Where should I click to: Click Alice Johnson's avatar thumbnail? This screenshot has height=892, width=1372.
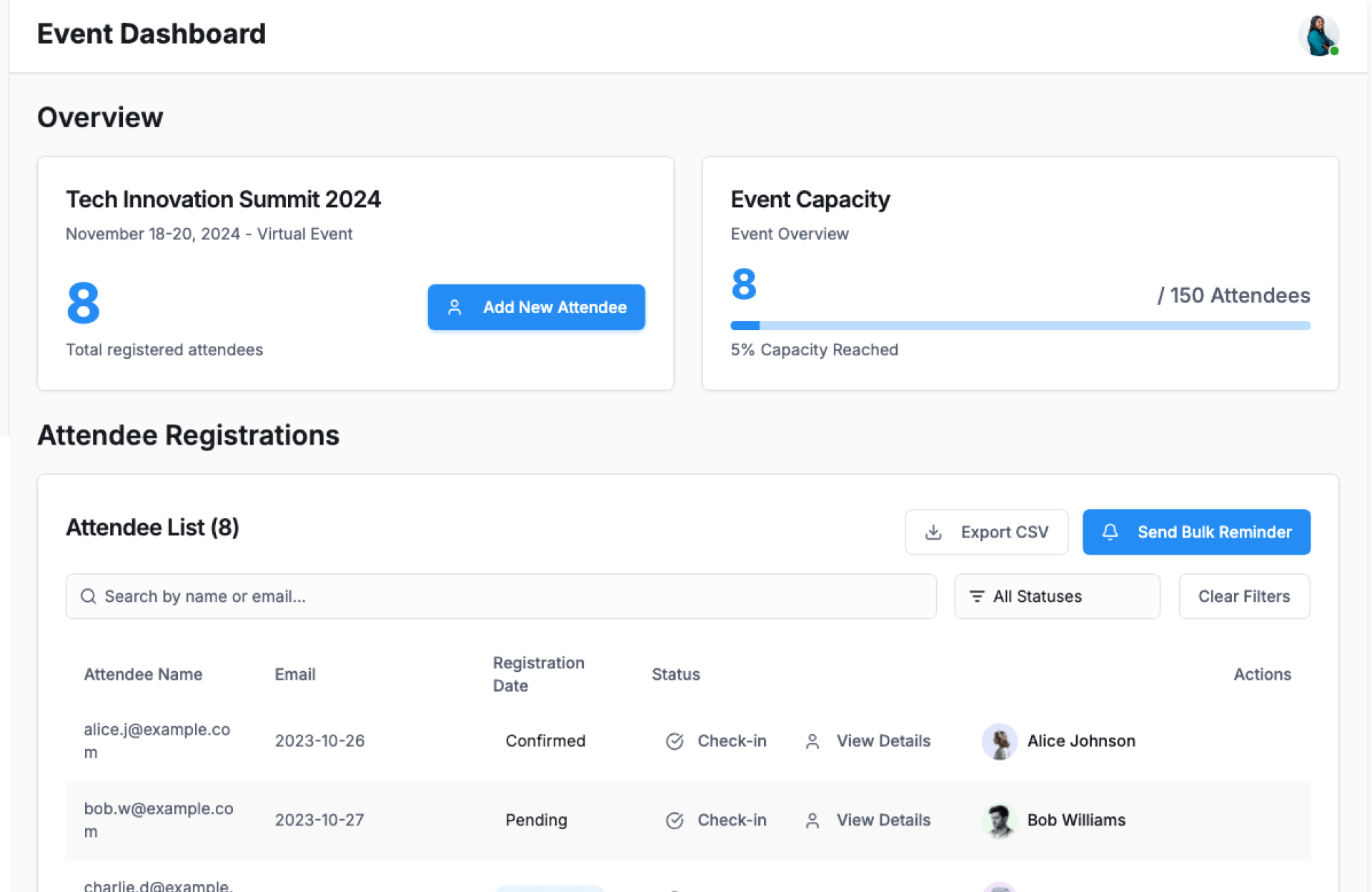click(999, 741)
